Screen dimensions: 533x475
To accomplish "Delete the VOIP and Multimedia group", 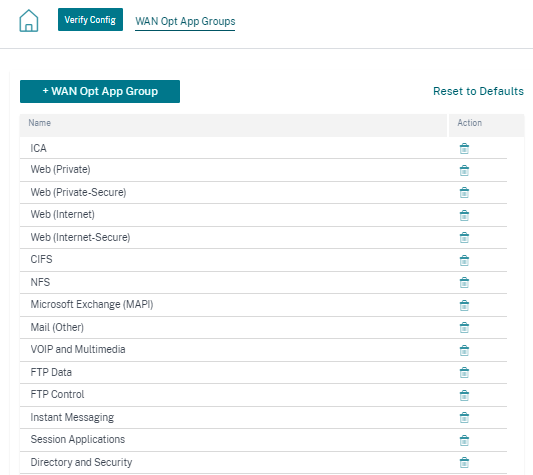I will click(x=464, y=350).
